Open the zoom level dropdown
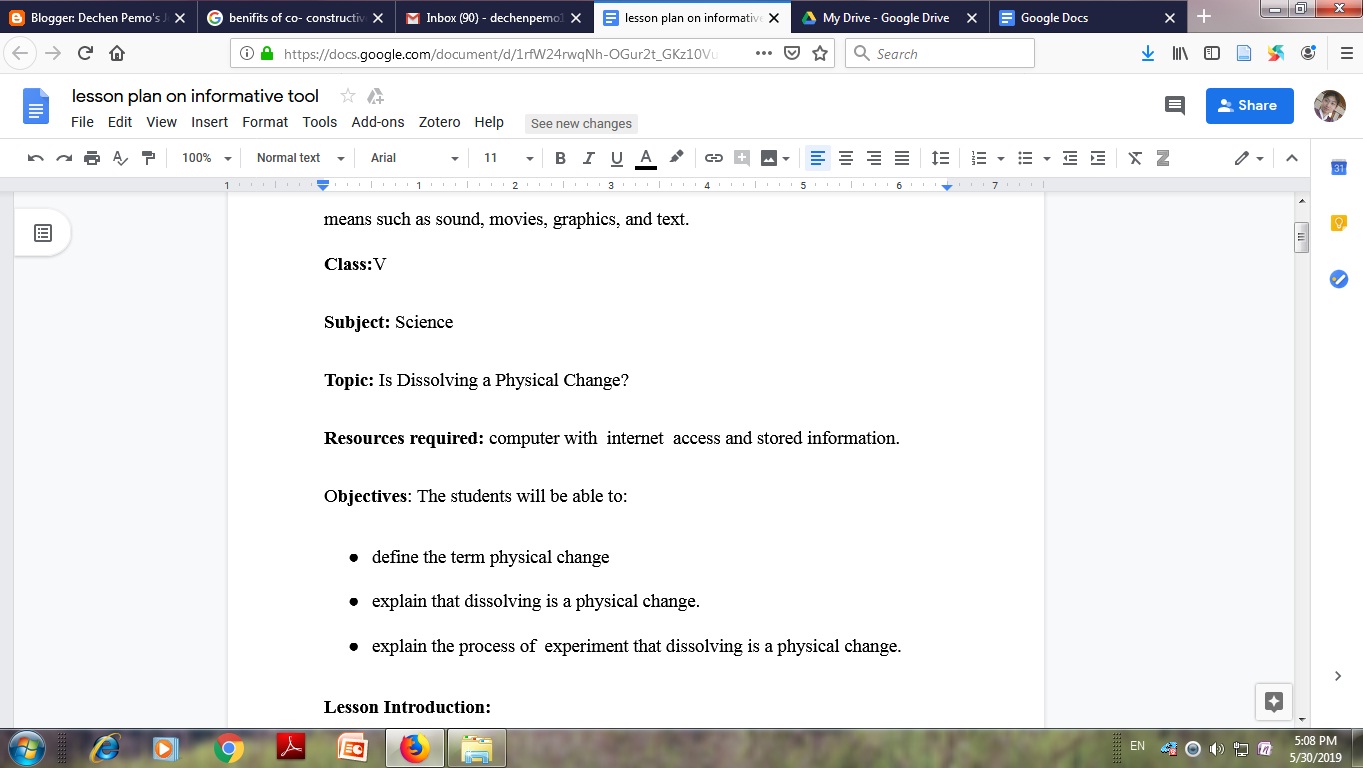The image size is (1363, 768). click(205, 158)
